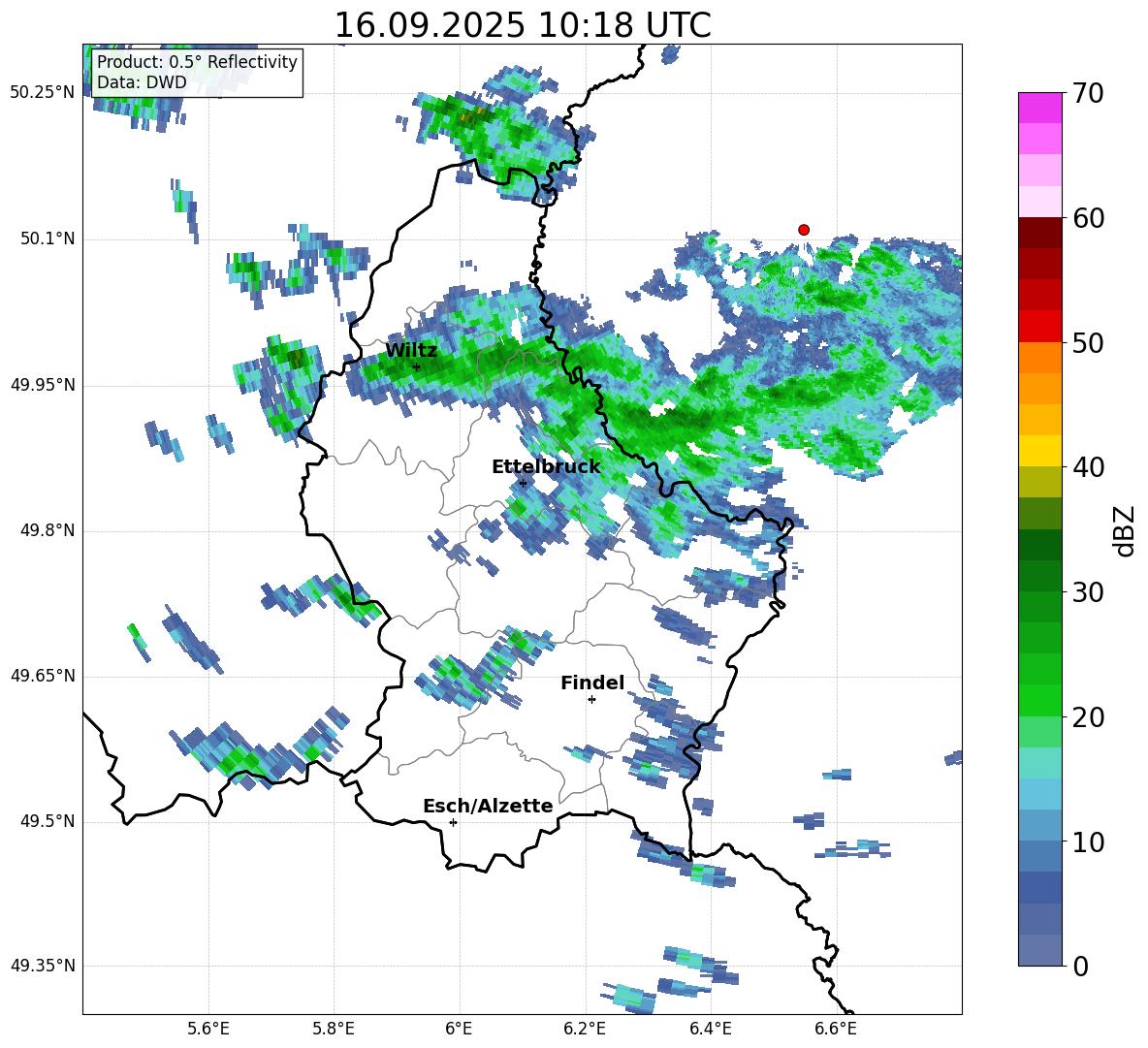The width and height of the screenshot is (1148, 1048).
Task: Click the 49.8°N latitude label
Action: 48,530
